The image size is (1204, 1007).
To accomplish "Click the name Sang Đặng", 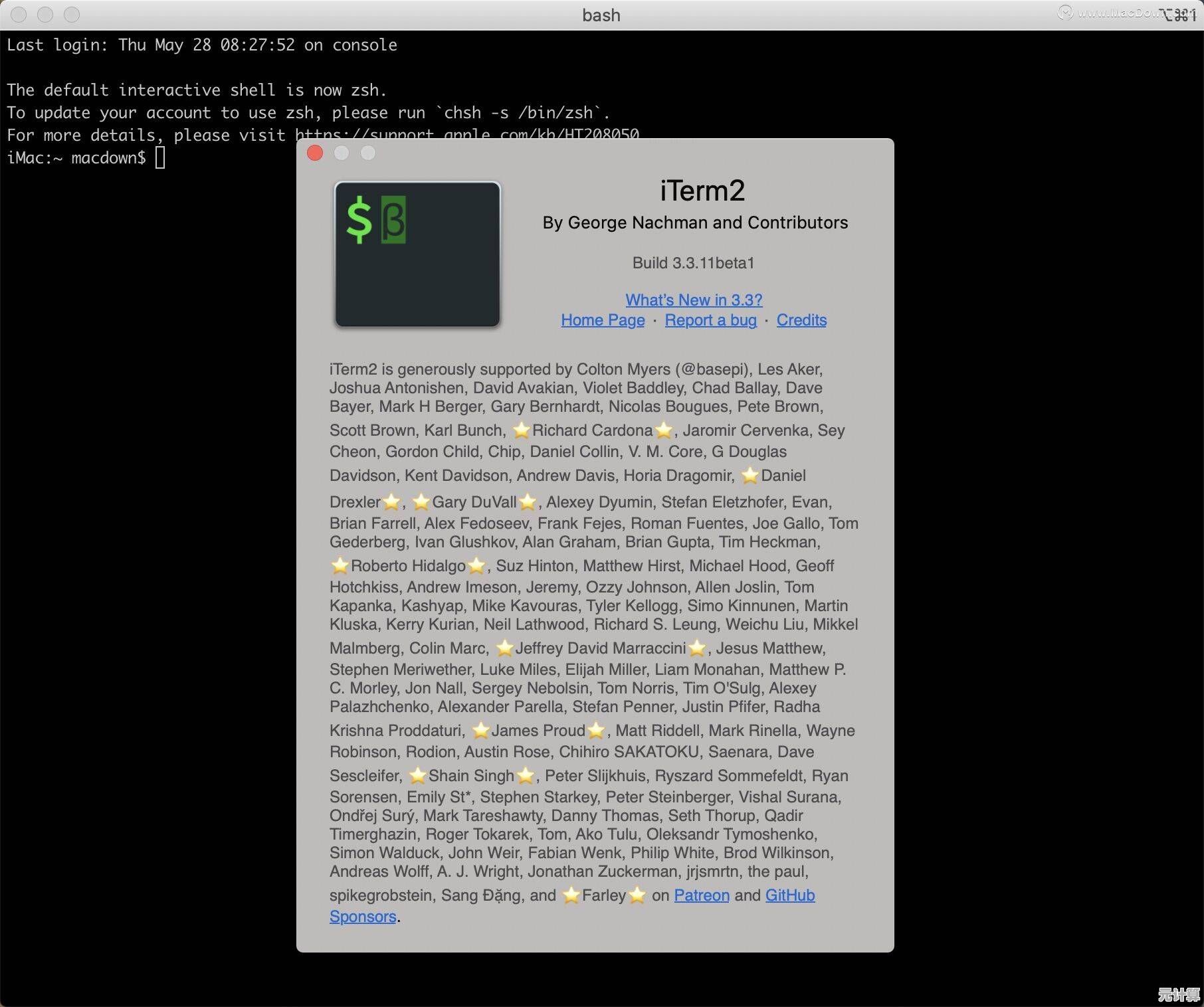I will click(481, 895).
